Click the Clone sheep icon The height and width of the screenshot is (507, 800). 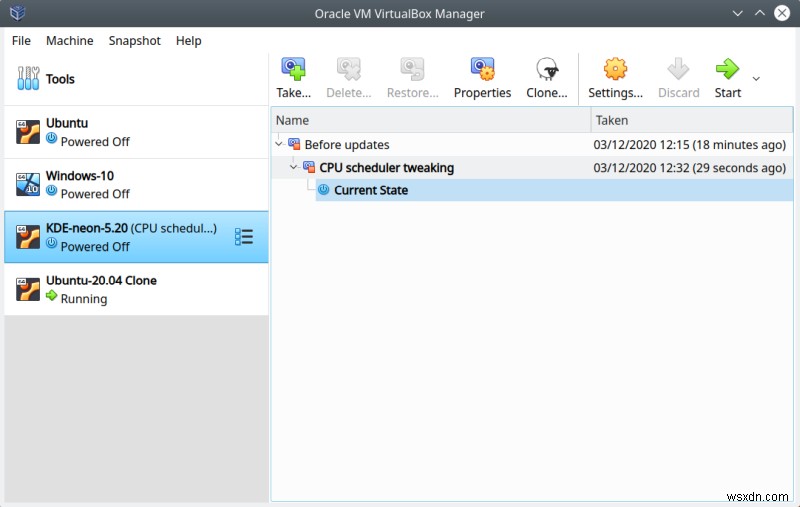tap(547, 69)
